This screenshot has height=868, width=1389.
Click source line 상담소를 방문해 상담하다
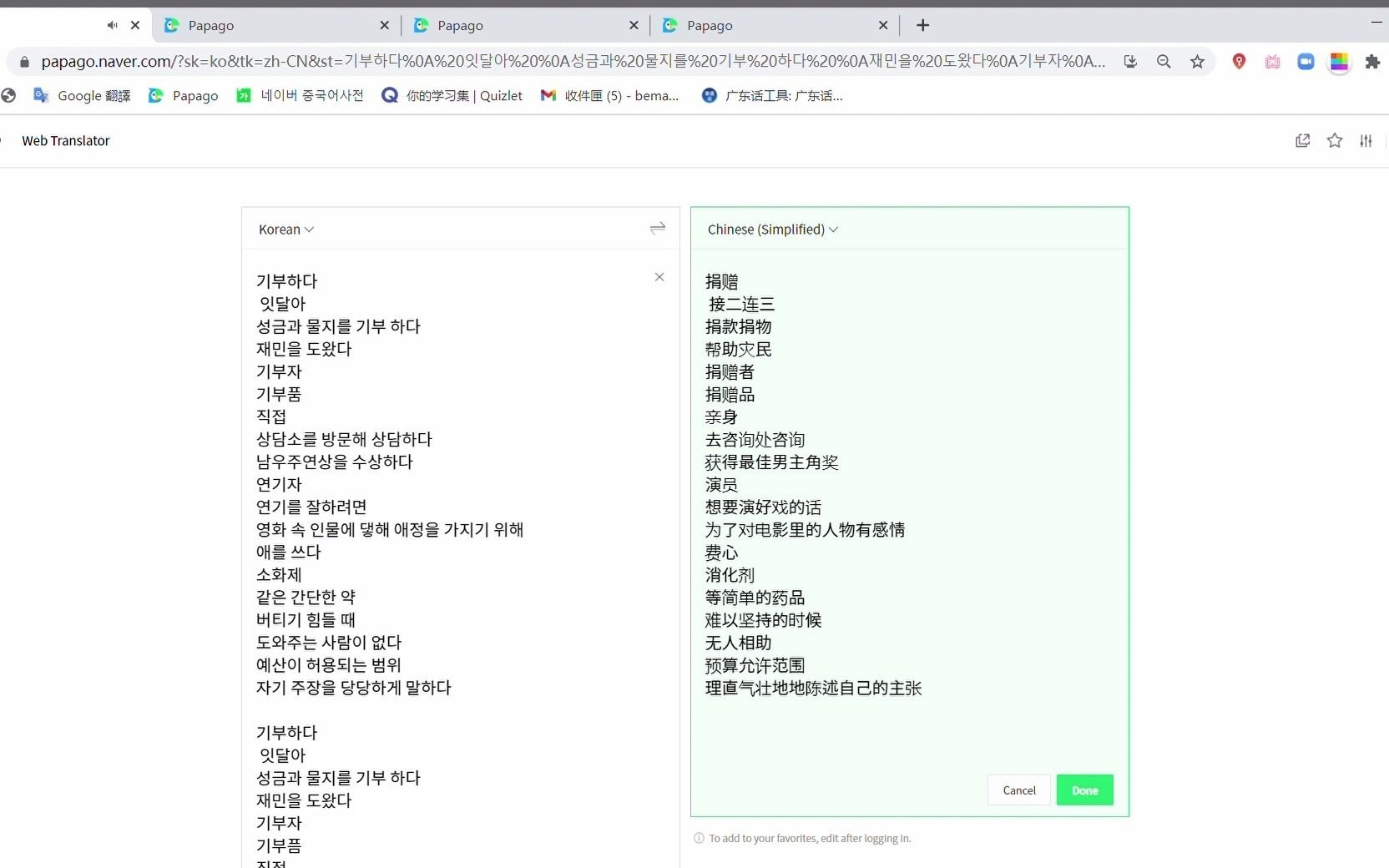point(345,439)
